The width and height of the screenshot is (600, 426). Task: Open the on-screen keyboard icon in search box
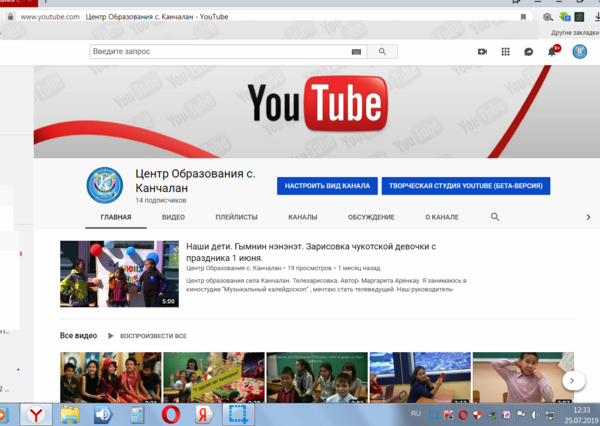356,52
